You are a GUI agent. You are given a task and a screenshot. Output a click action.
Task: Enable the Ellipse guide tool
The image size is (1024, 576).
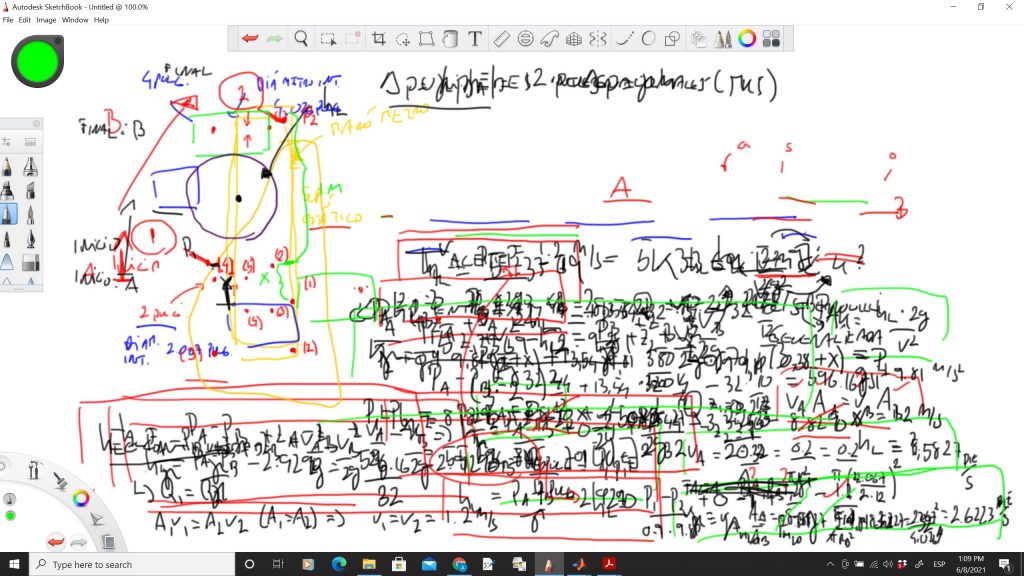click(525, 39)
